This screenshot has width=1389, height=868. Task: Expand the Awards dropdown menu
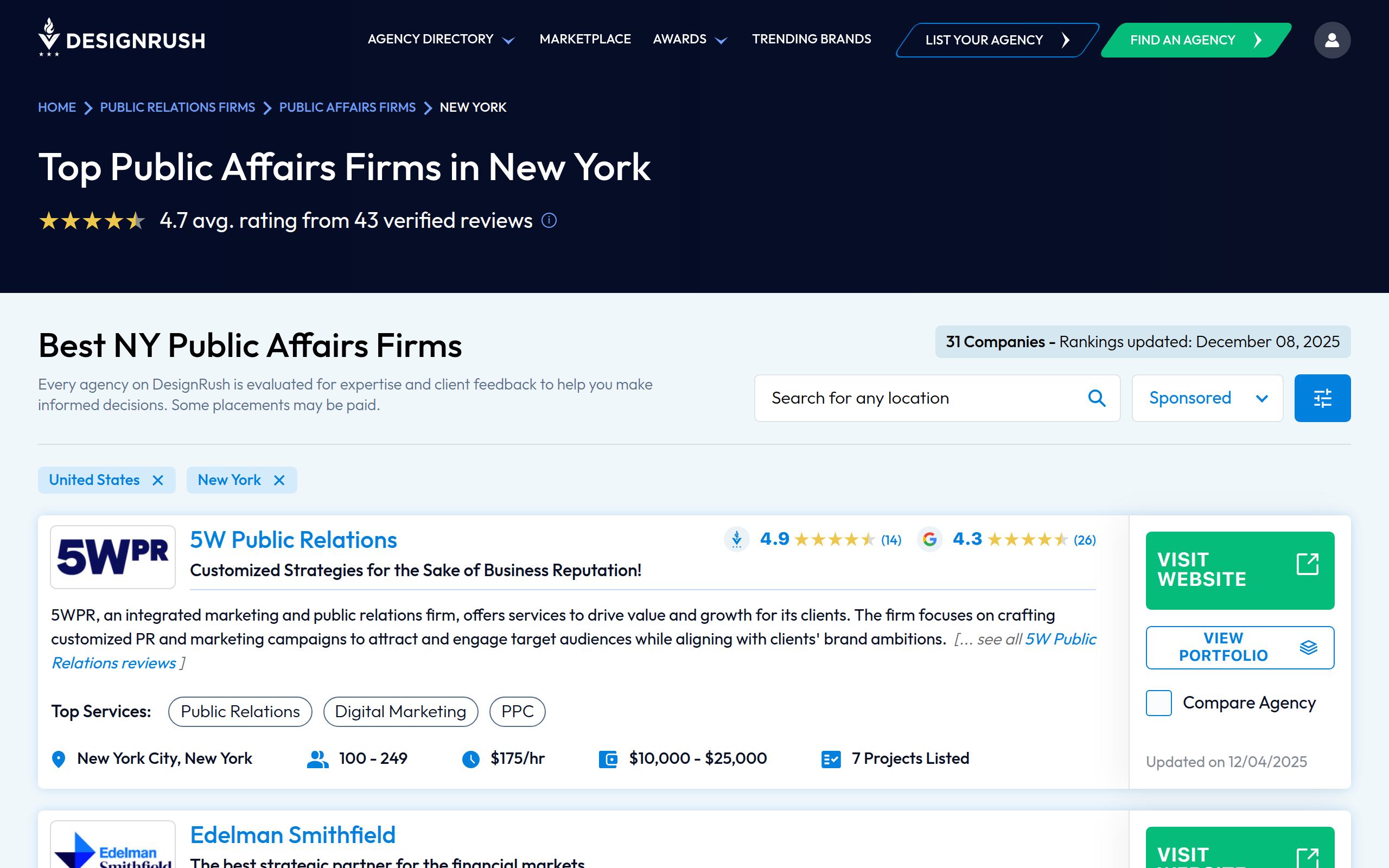[690, 39]
